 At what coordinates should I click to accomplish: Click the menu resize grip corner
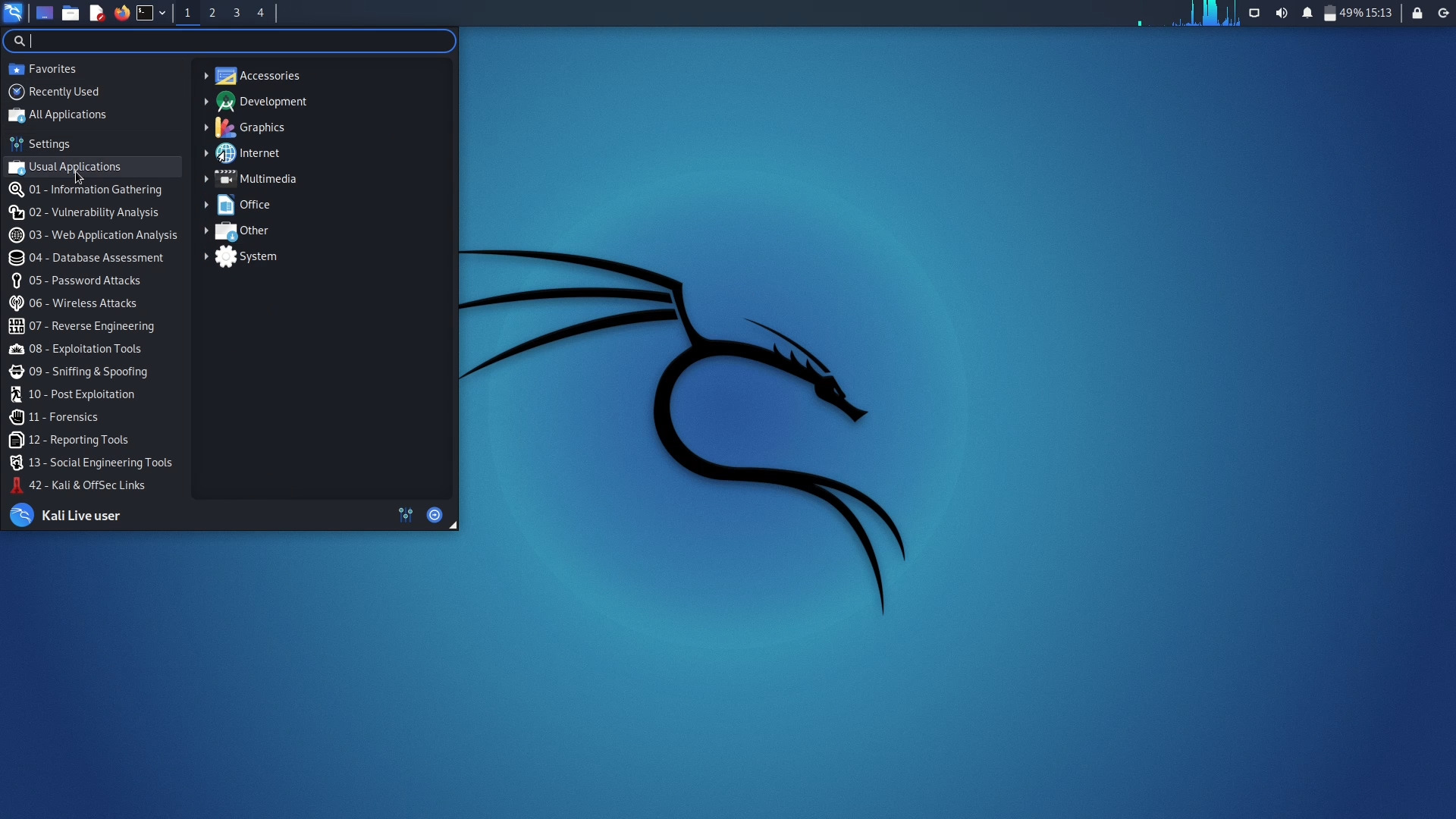[x=453, y=525]
